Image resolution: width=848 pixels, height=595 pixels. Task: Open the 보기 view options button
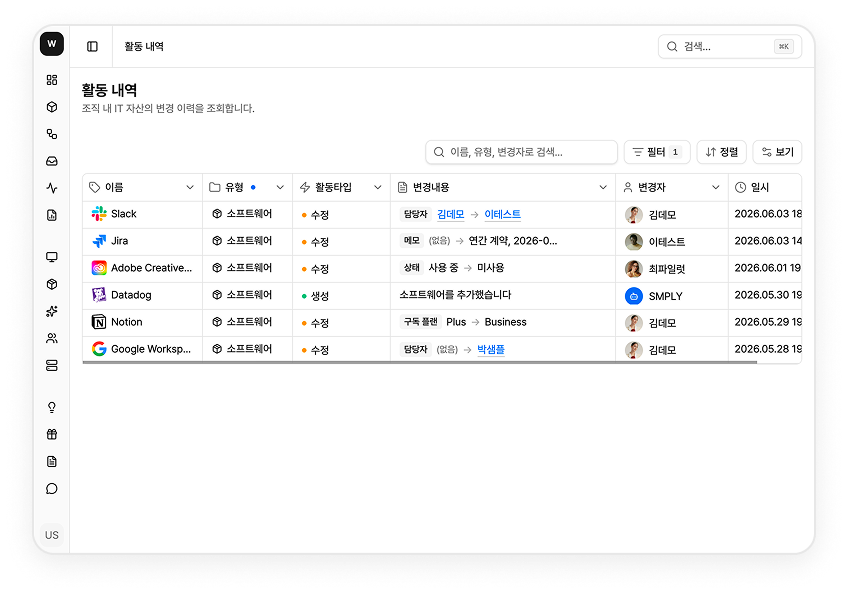pos(777,152)
